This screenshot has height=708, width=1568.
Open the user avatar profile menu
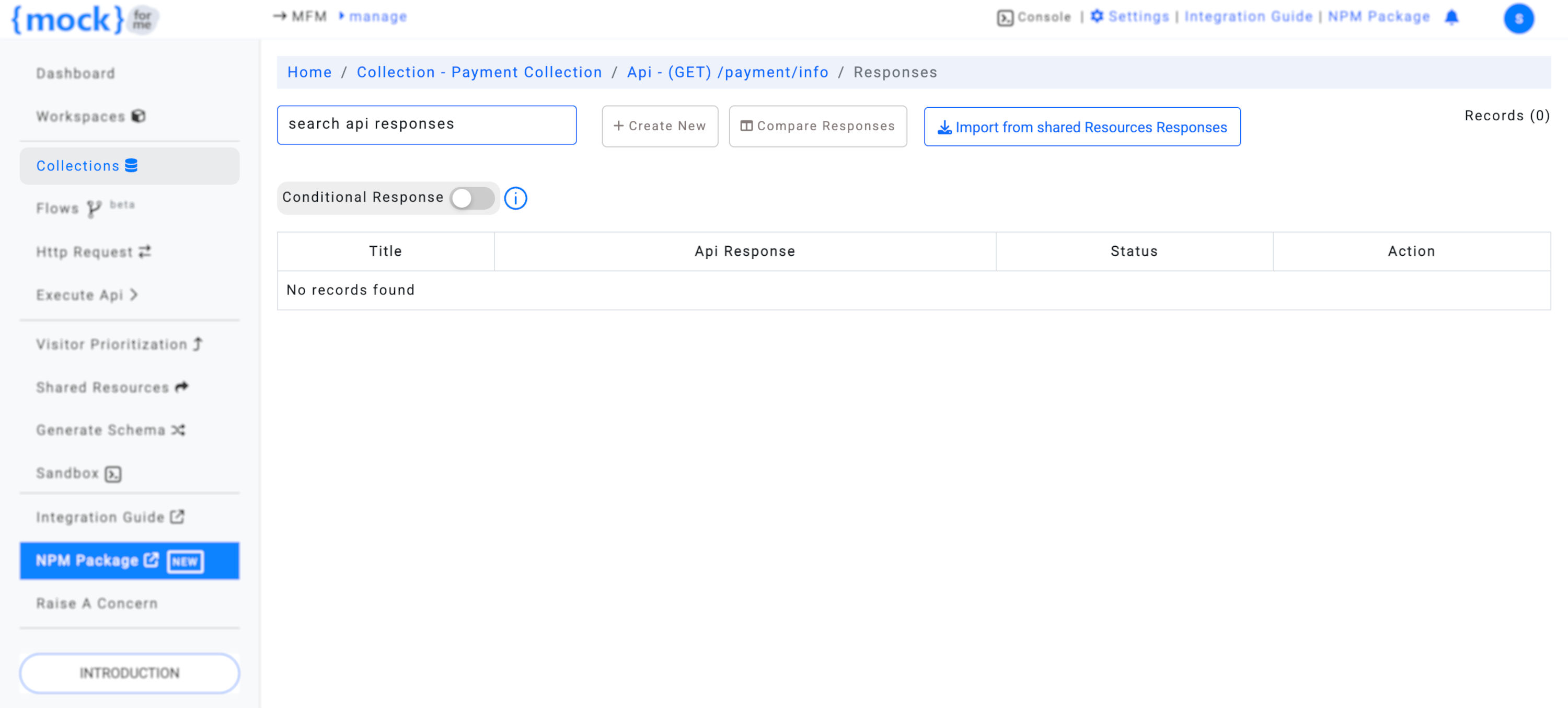click(x=1519, y=18)
